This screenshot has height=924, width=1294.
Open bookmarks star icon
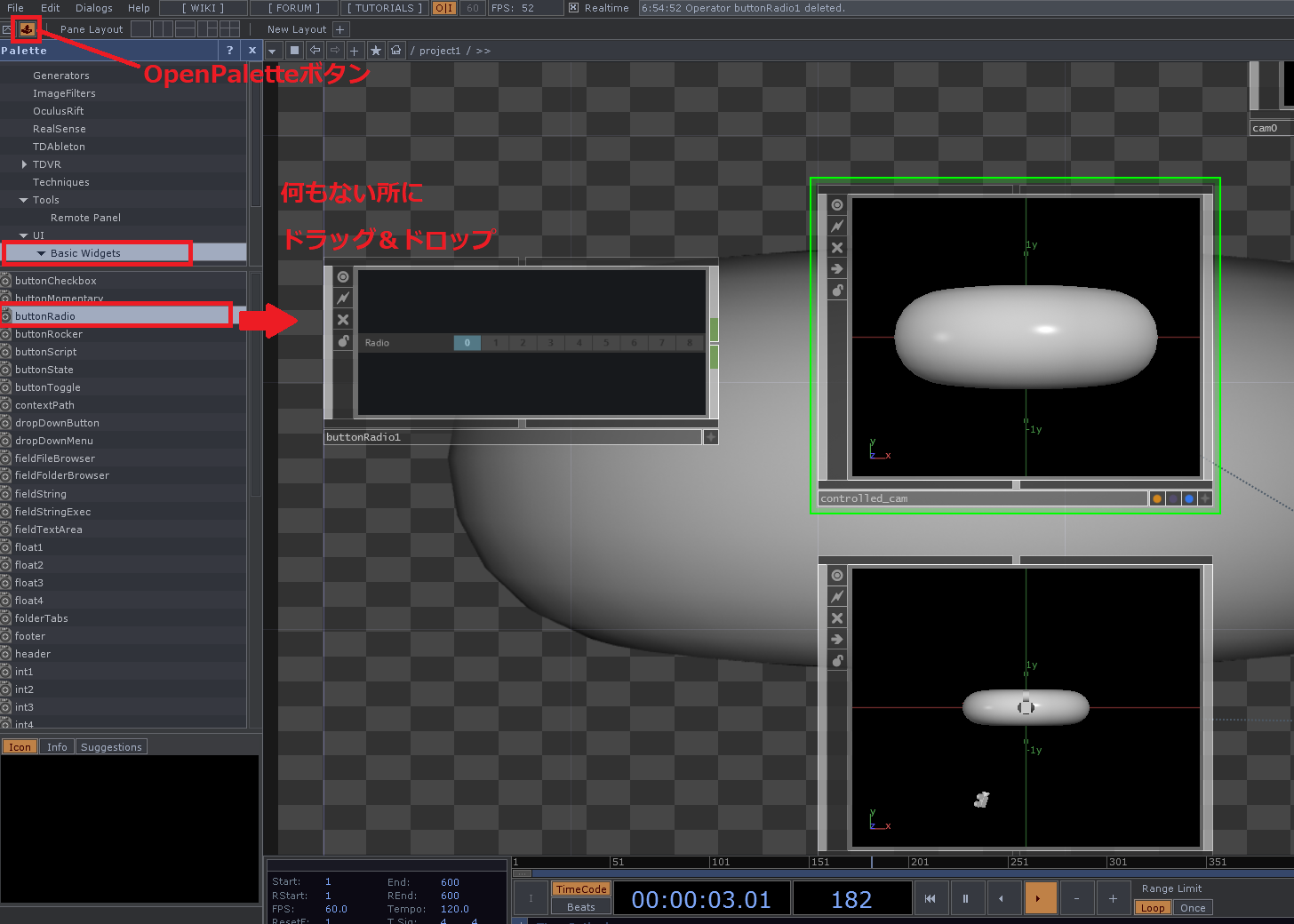(x=376, y=51)
